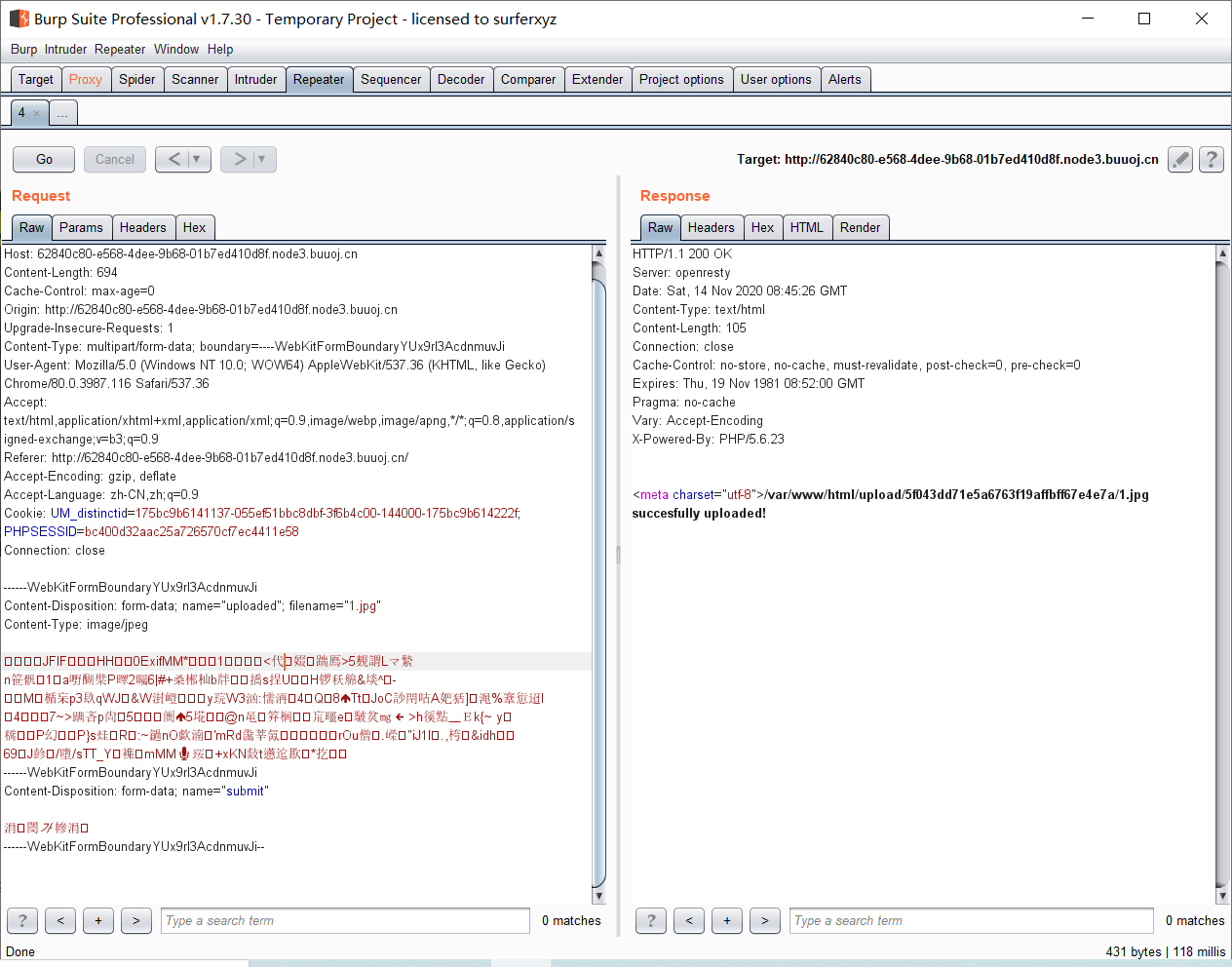The width and height of the screenshot is (1232, 967).
Task: Select the Repeater tool tab
Action: (x=319, y=80)
